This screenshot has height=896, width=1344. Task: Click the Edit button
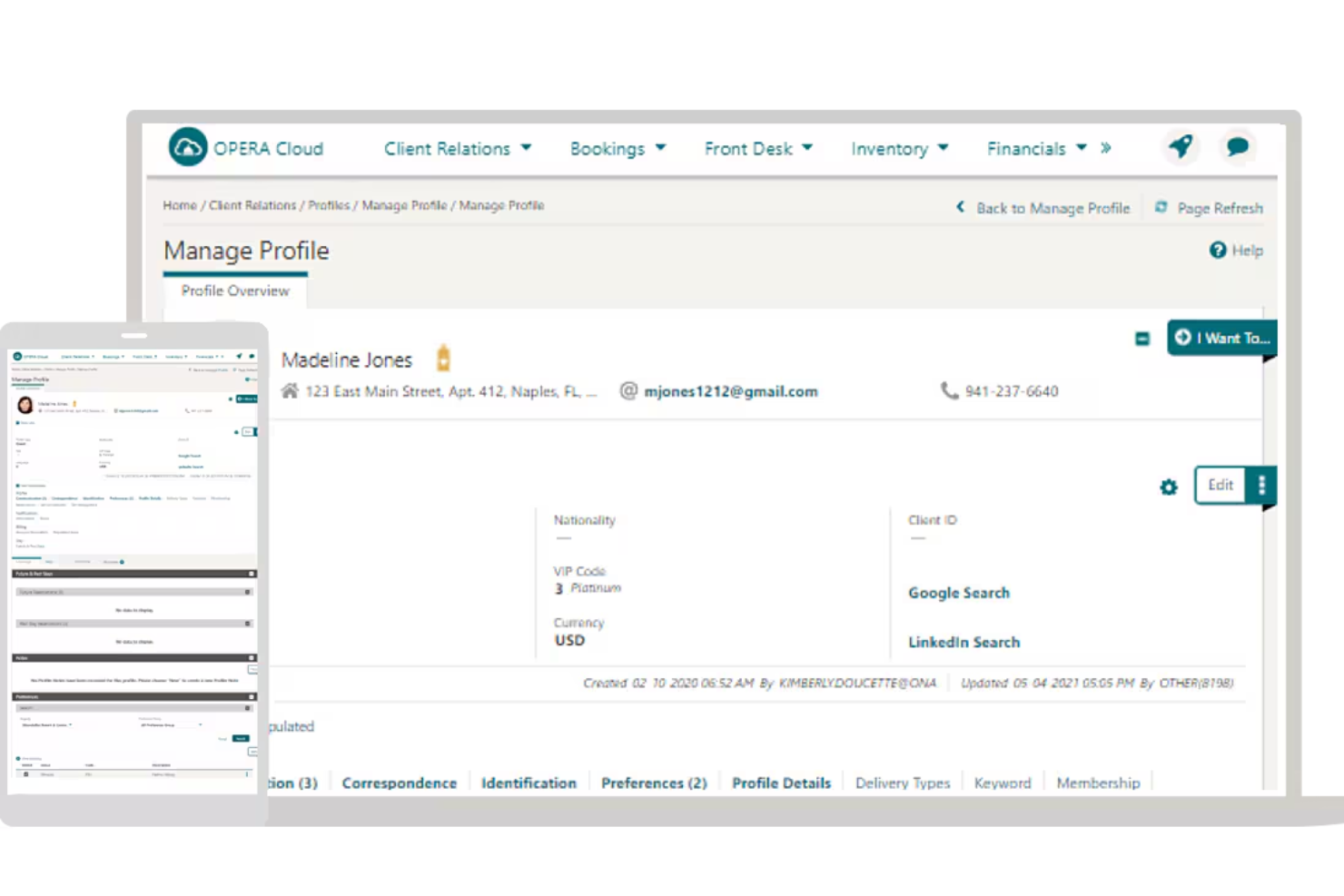pos(1220,485)
